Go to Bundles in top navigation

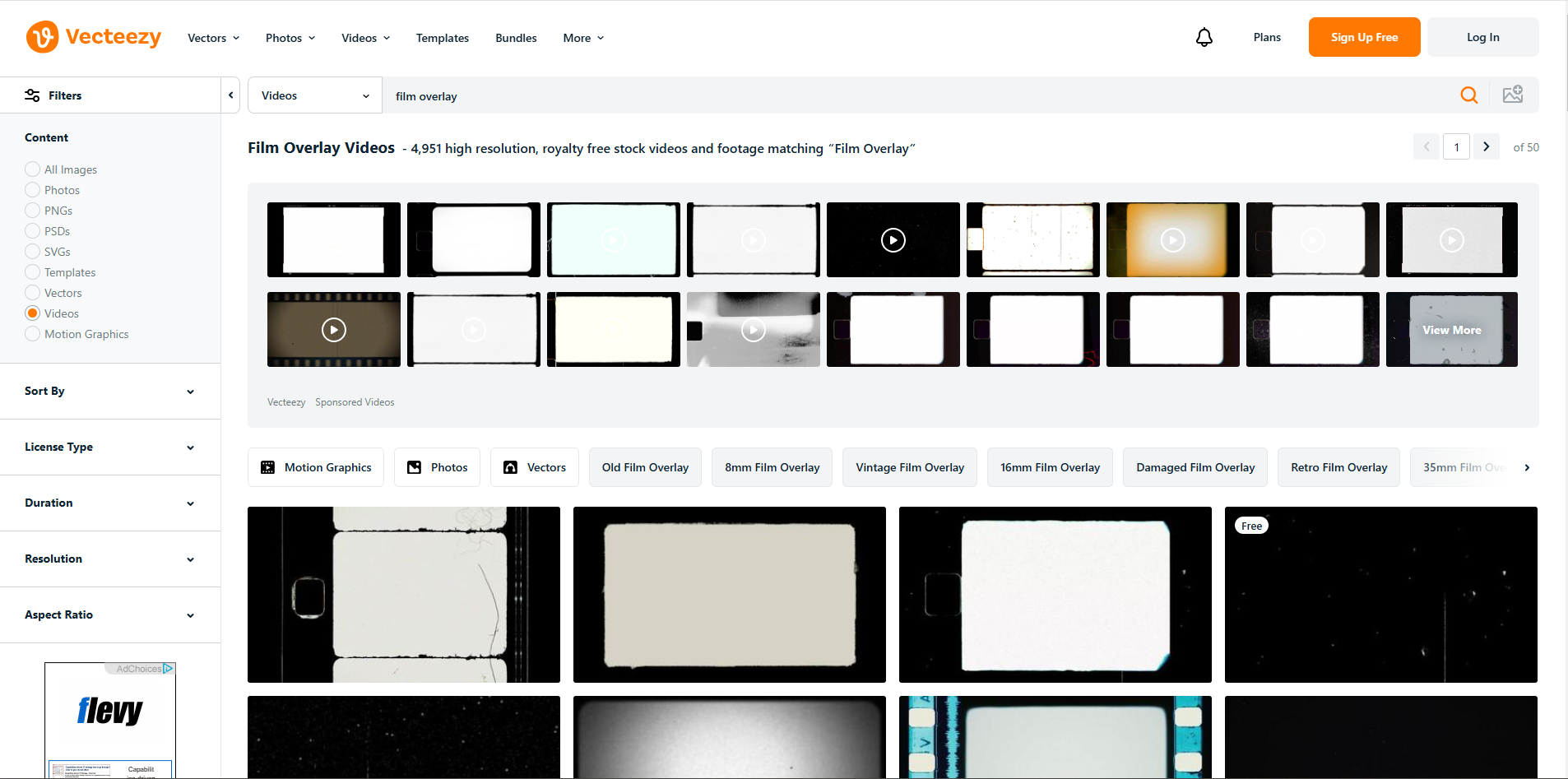point(516,38)
